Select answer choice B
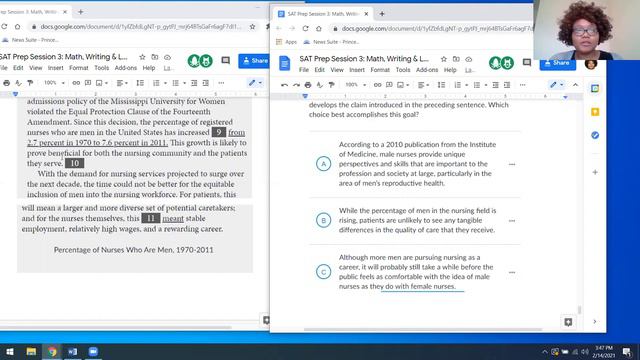The height and width of the screenshot is (360, 640). click(323, 220)
